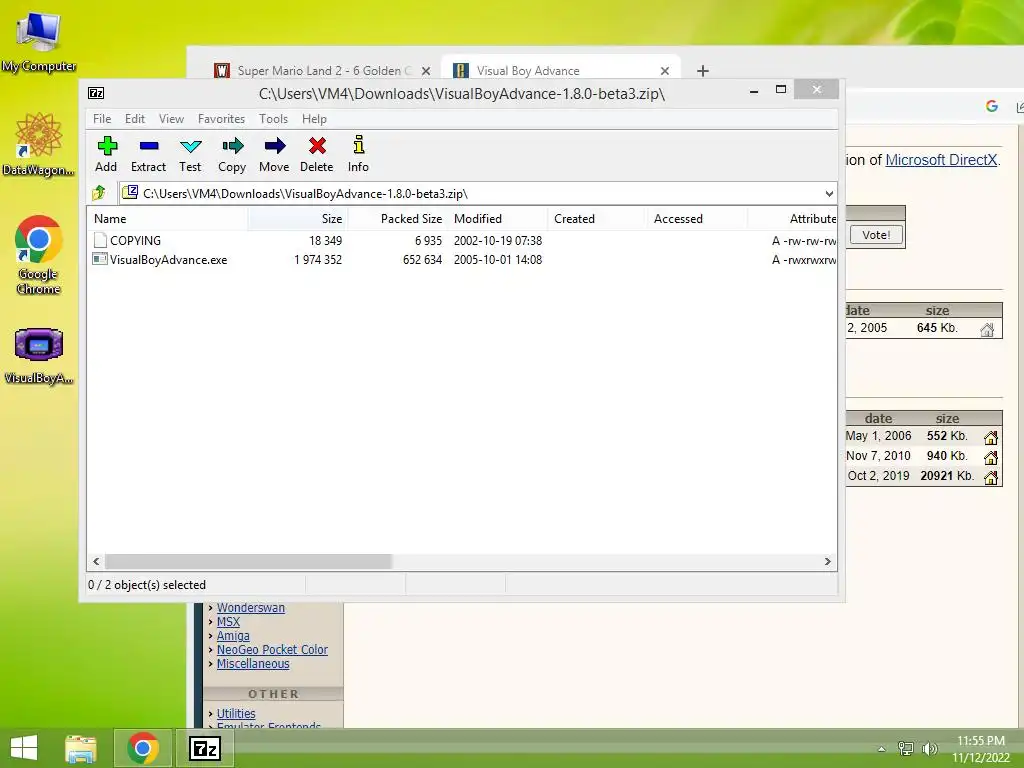Click the right scroll arrow of file list

coord(827,562)
